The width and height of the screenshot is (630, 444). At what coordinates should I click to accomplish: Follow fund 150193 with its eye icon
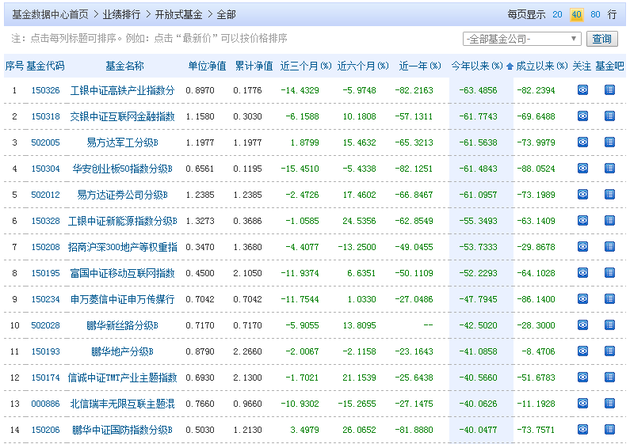583,351
